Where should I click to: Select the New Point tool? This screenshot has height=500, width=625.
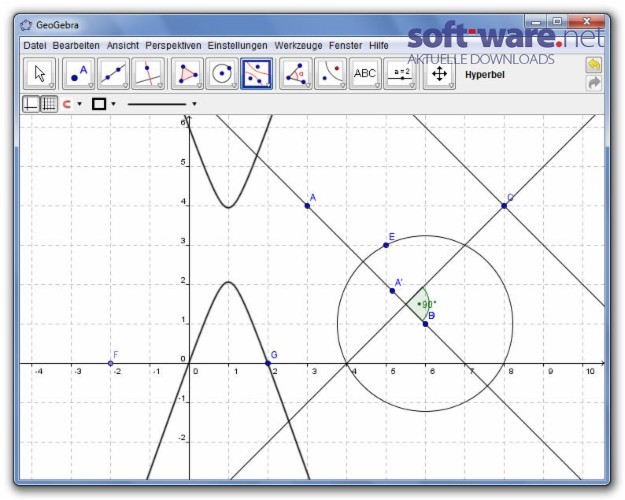tap(79, 74)
